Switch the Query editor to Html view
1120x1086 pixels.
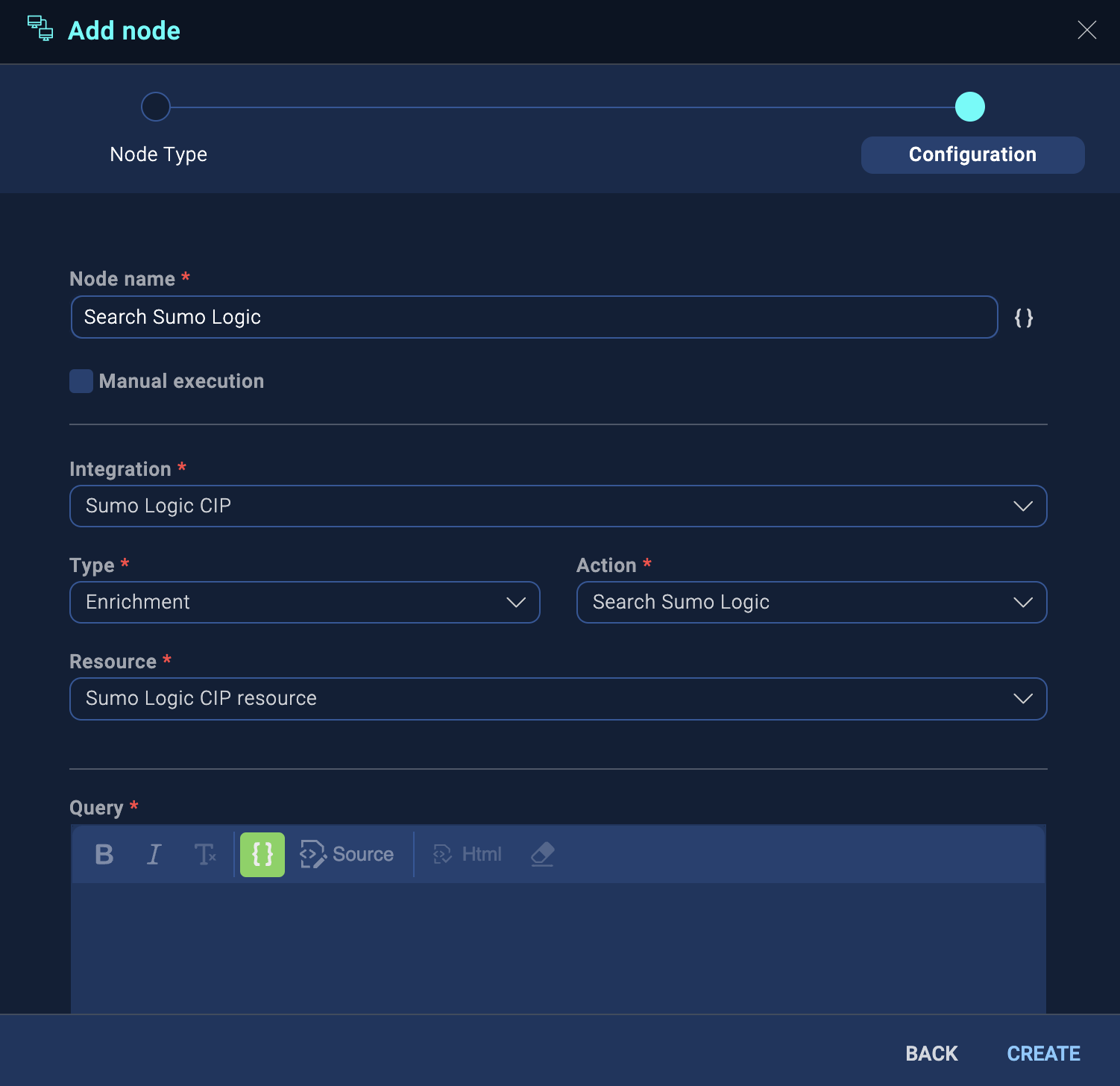pos(466,854)
